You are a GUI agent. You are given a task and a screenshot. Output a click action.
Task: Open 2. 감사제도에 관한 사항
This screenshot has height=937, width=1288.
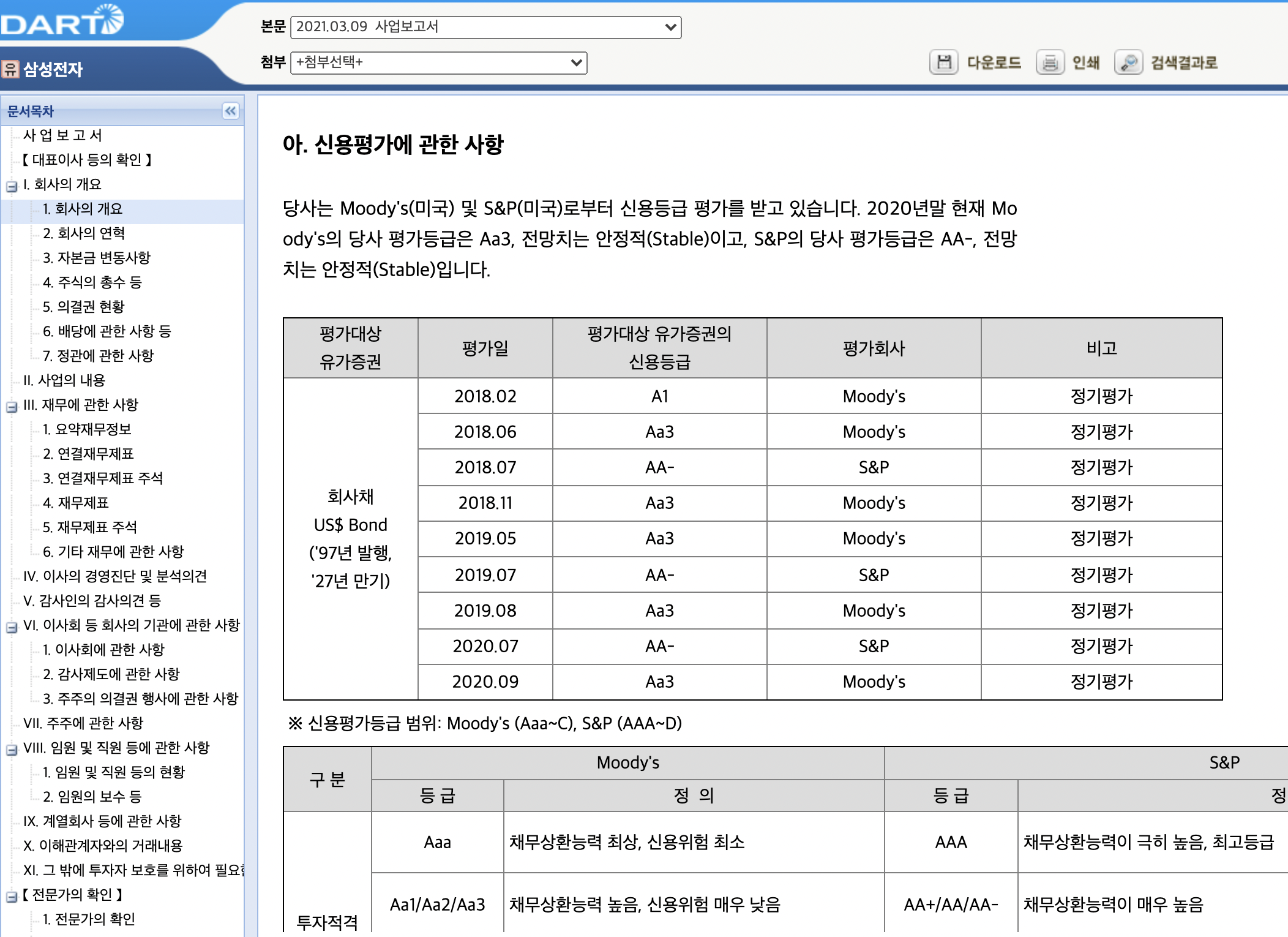pyautogui.click(x=111, y=674)
